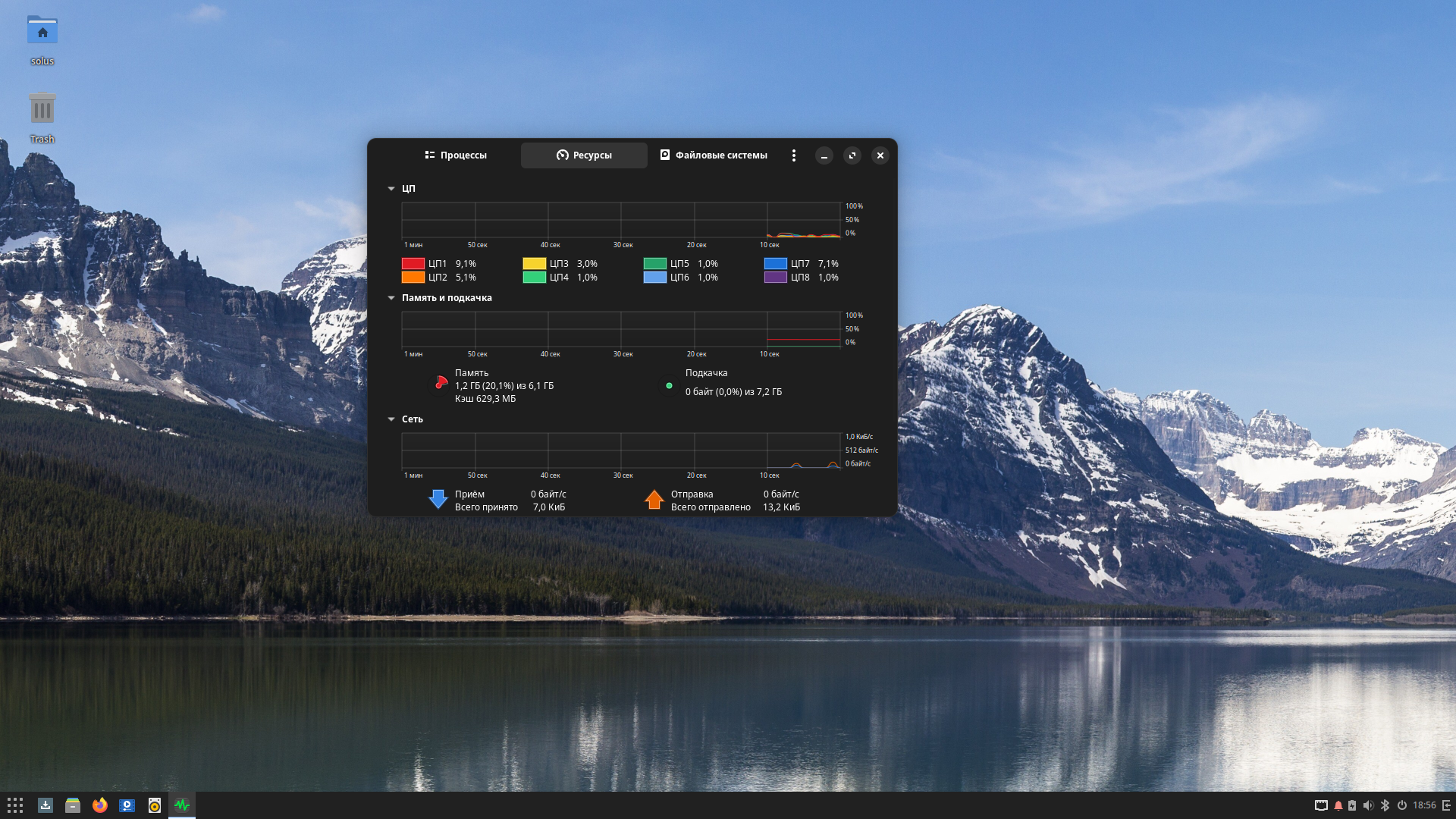Viewport: 1456px width, 819px height.
Task: Collapse the Сеть section
Action: point(391,419)
